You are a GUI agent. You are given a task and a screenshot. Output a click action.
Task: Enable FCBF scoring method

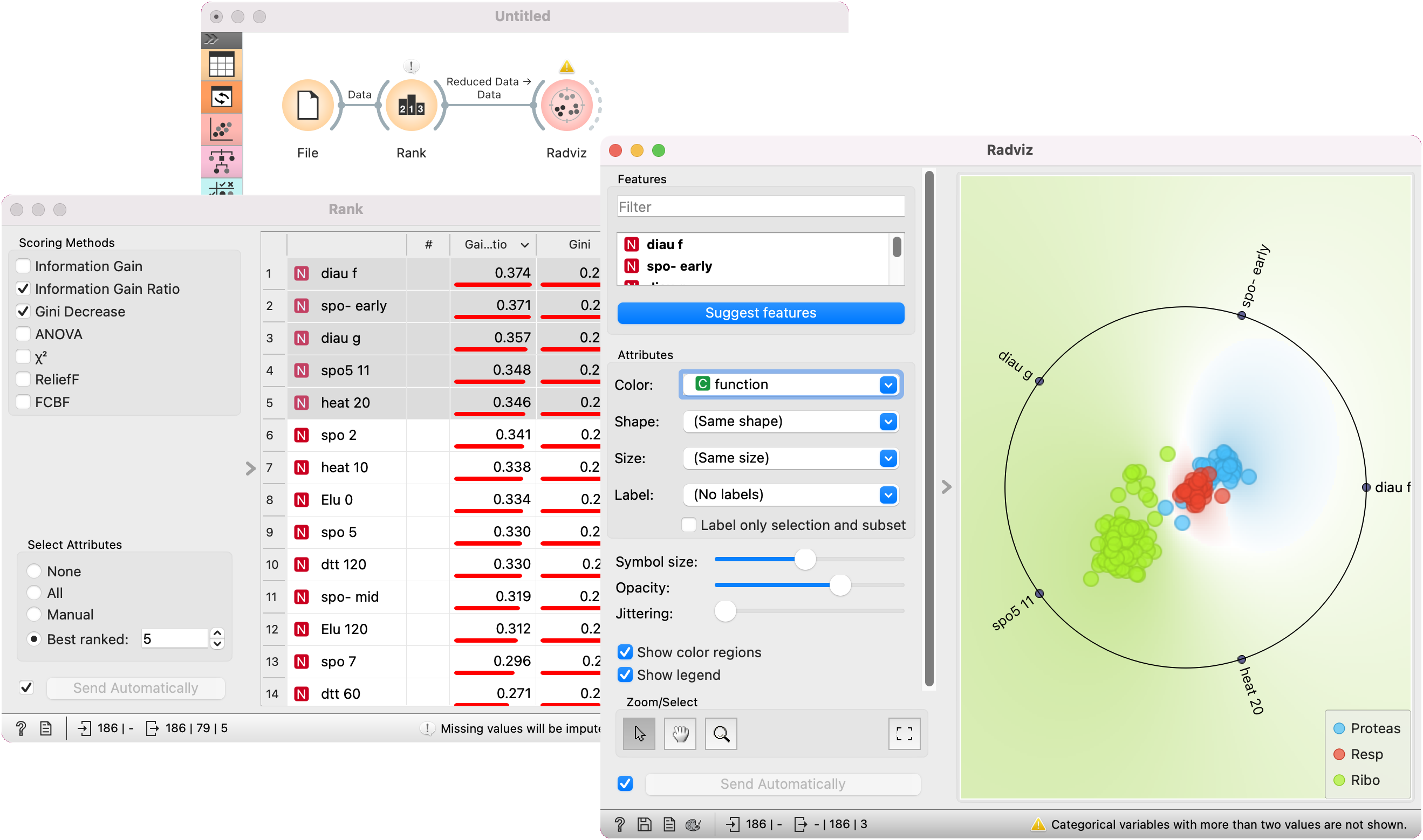point(23,402)
